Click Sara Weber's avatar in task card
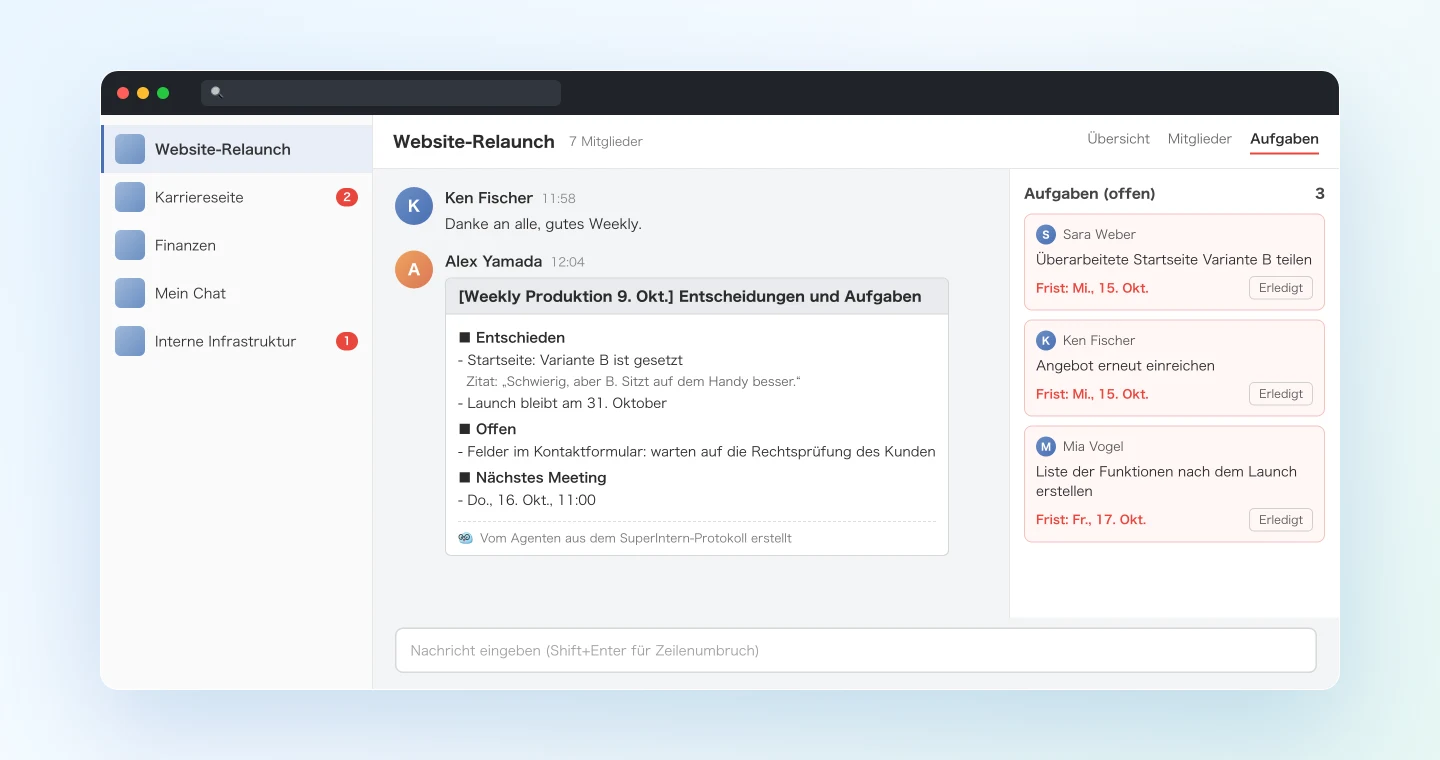Image resolution: width=1440 pixels, height=760 pixels. point(1046,234)
